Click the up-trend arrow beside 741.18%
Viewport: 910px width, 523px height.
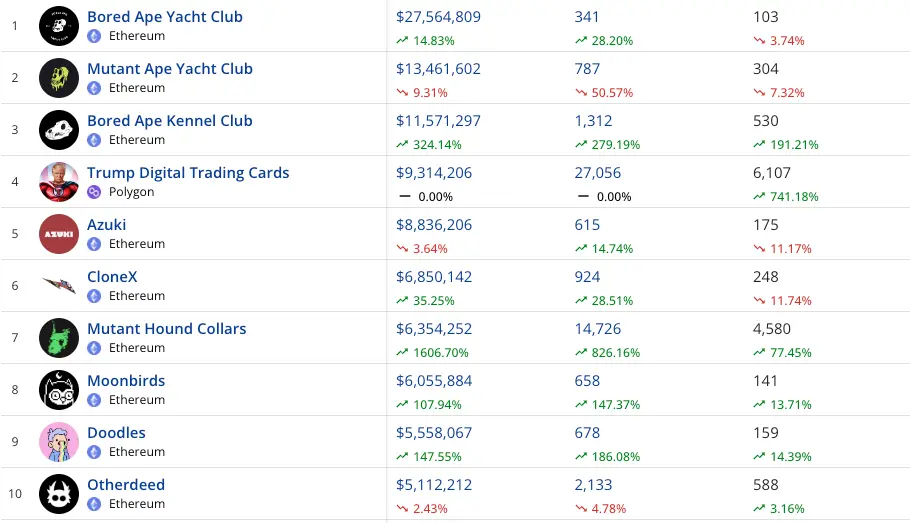[x=759, y=196]
